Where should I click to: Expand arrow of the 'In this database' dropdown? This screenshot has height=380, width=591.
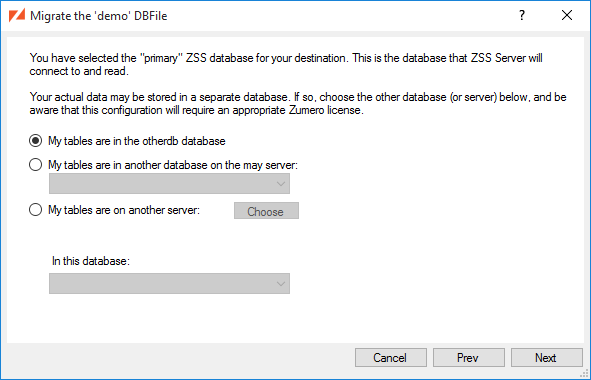point(280,284)
